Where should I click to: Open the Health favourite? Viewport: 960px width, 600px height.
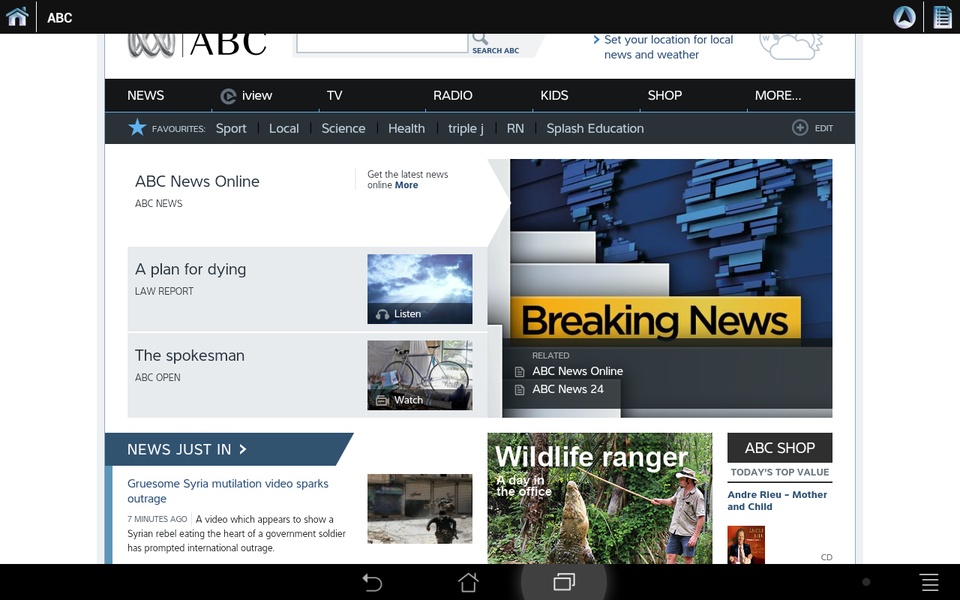[x=407, y=129]
